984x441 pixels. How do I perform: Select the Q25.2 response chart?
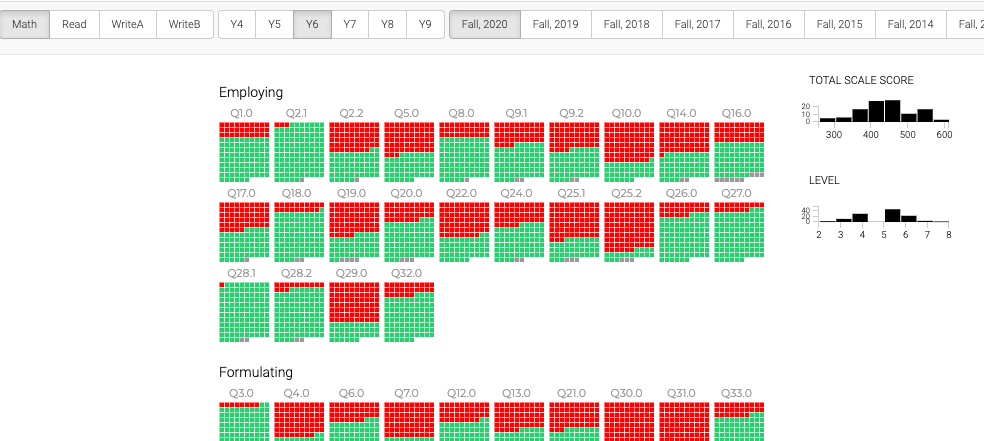click(x=629, y=231)
